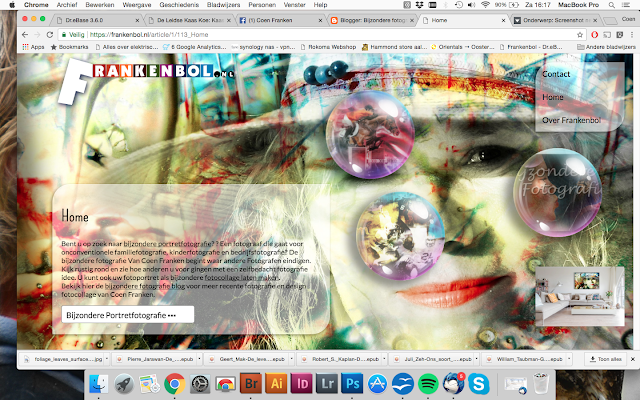Open the Rokoma Webshop bookmark
The image size is (640, 400).
pyautogui.click(x=328, y=47)
